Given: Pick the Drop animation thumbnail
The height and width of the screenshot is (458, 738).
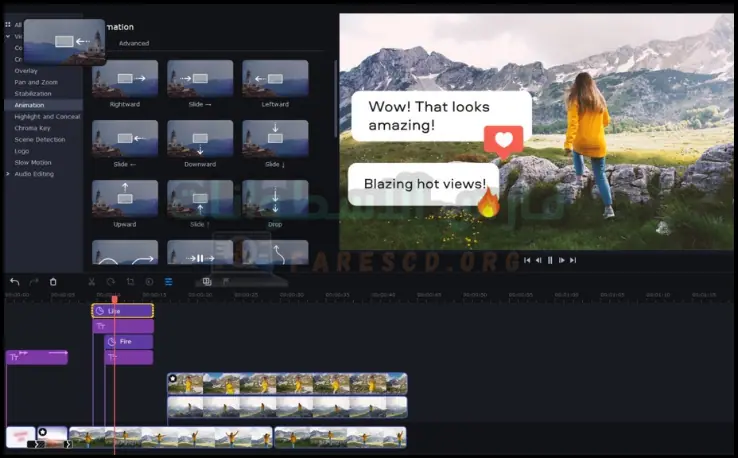Looking at the screenshot, I should [x=275, y=199].
